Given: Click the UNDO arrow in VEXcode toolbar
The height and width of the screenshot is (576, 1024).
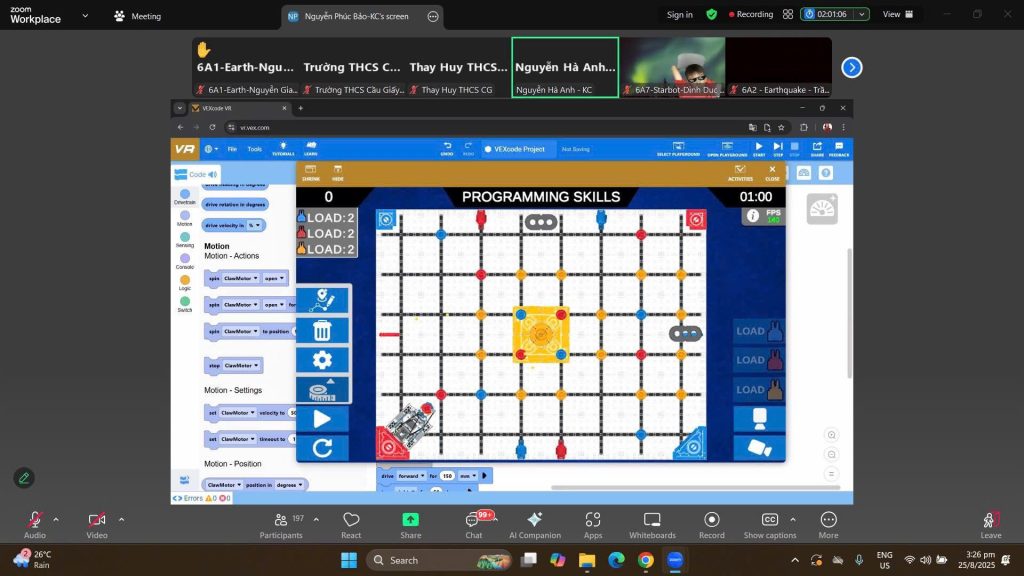Looking at the screenshot, I should click(447, 148).
